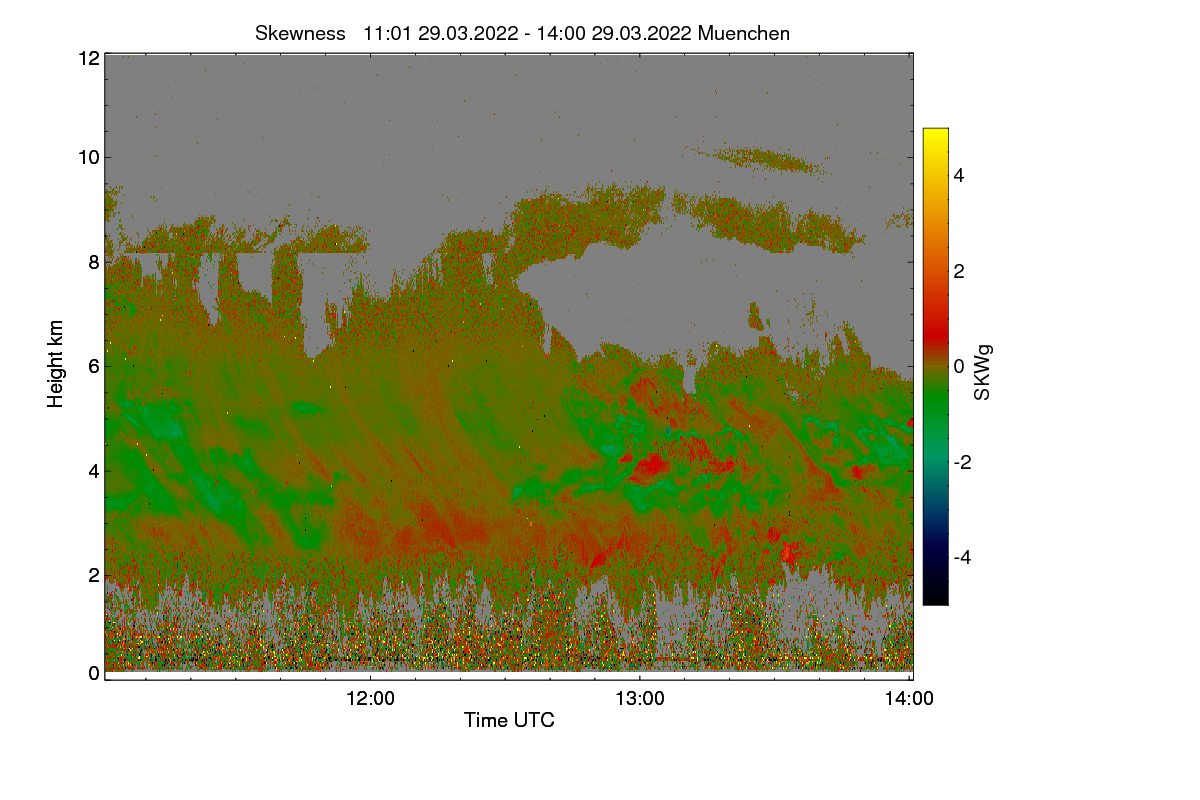This screenshot has width=1200, height=800.
Task: Click the height axis label 10
Action: [88, 157]
